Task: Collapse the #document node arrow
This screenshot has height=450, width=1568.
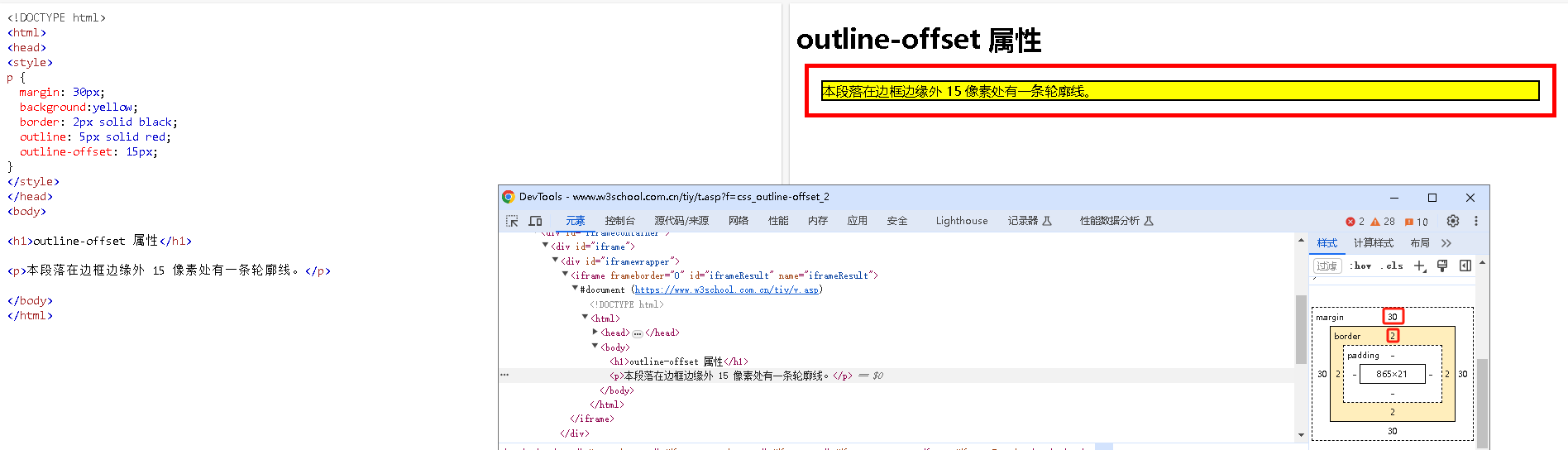Action: click(x=575, y=289)
